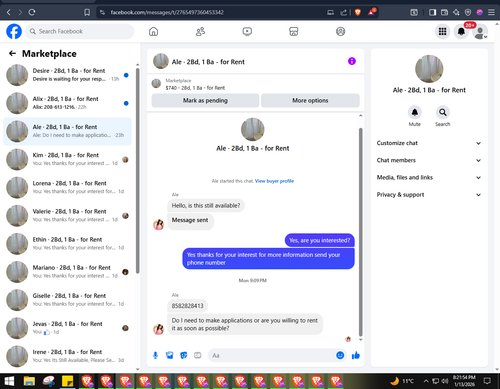This screenshot has width=500, height=389.
Task: Expand Privacy & support section
Action: pos(429,195)
